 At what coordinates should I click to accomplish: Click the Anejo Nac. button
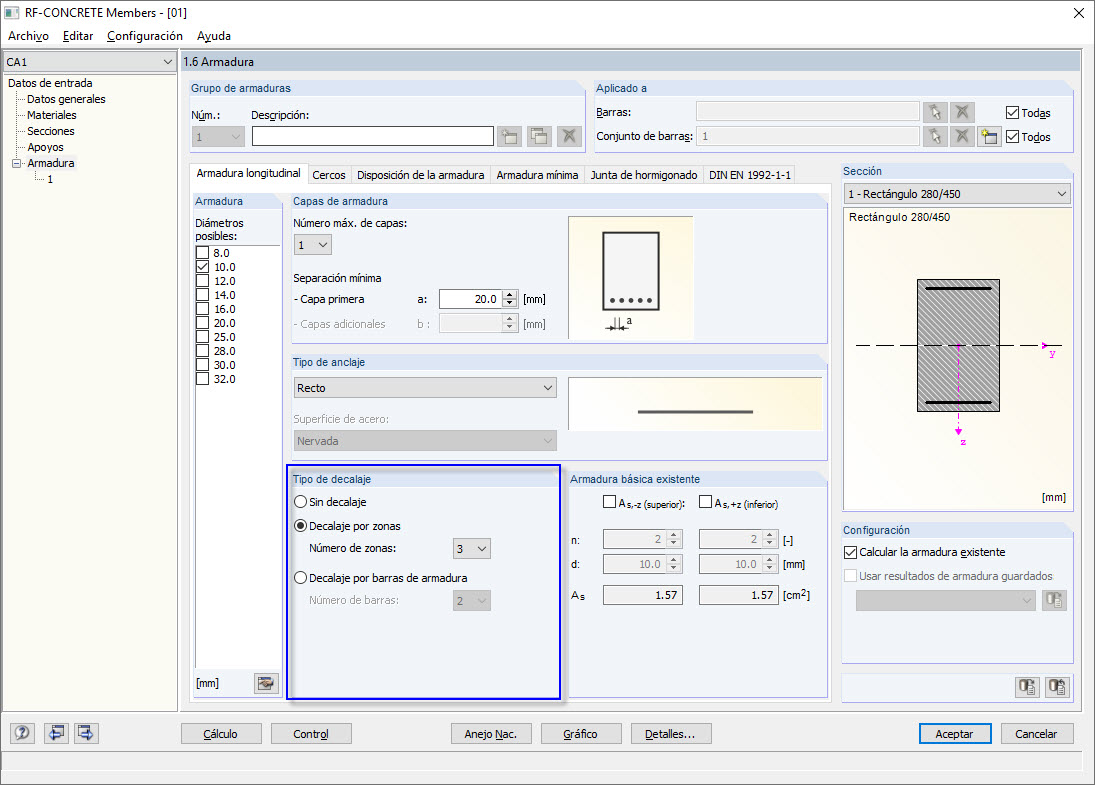pyautogui.click(x=491, y=734)
